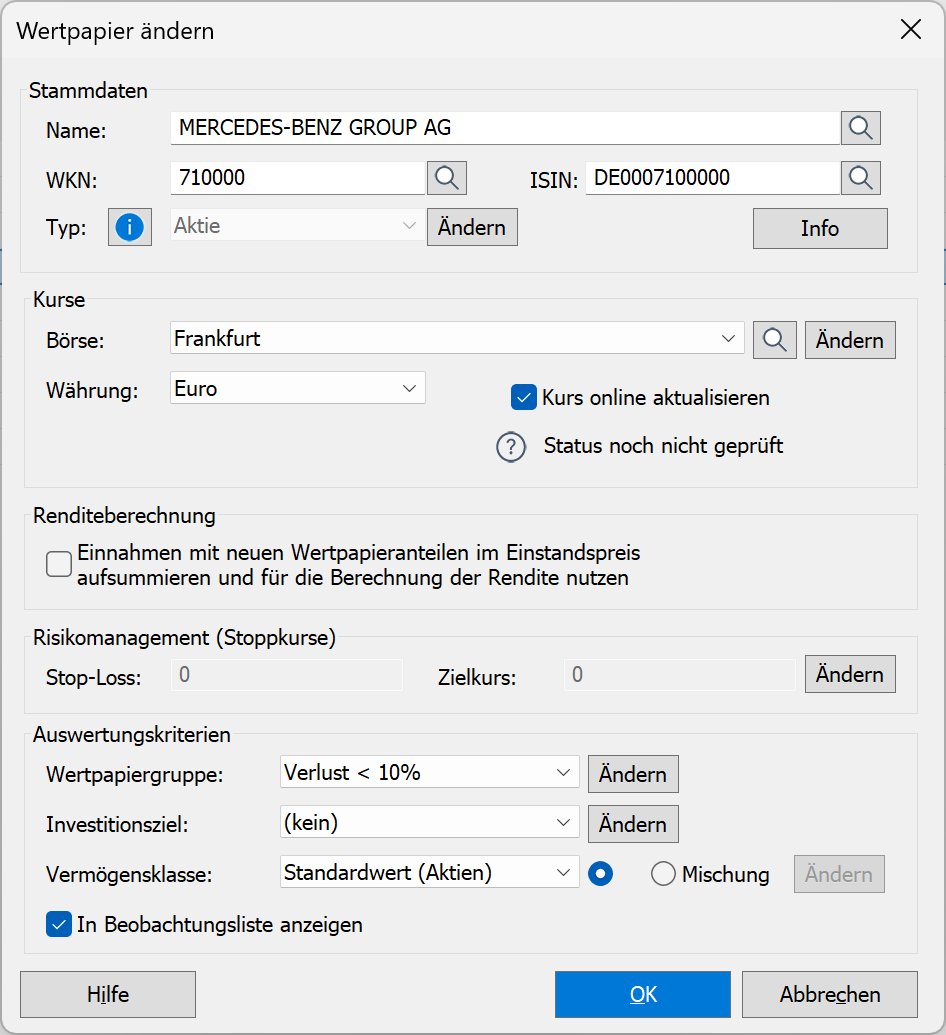Click the Info button
Image resolution: width=946 pixels, height=1035 pixels.
[x=820, y=228]
